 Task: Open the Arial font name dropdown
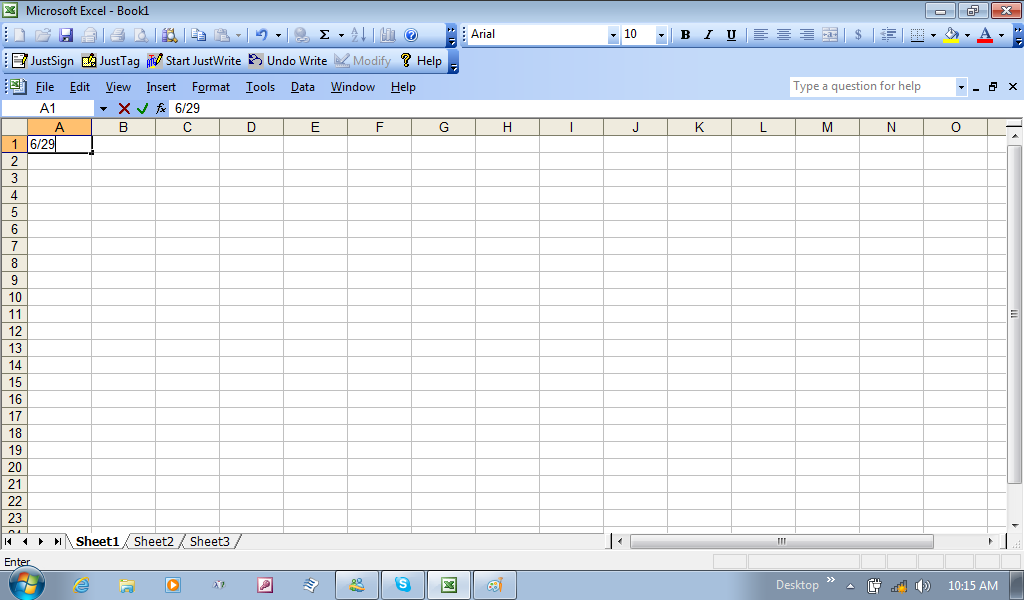(x=613, y=35)
